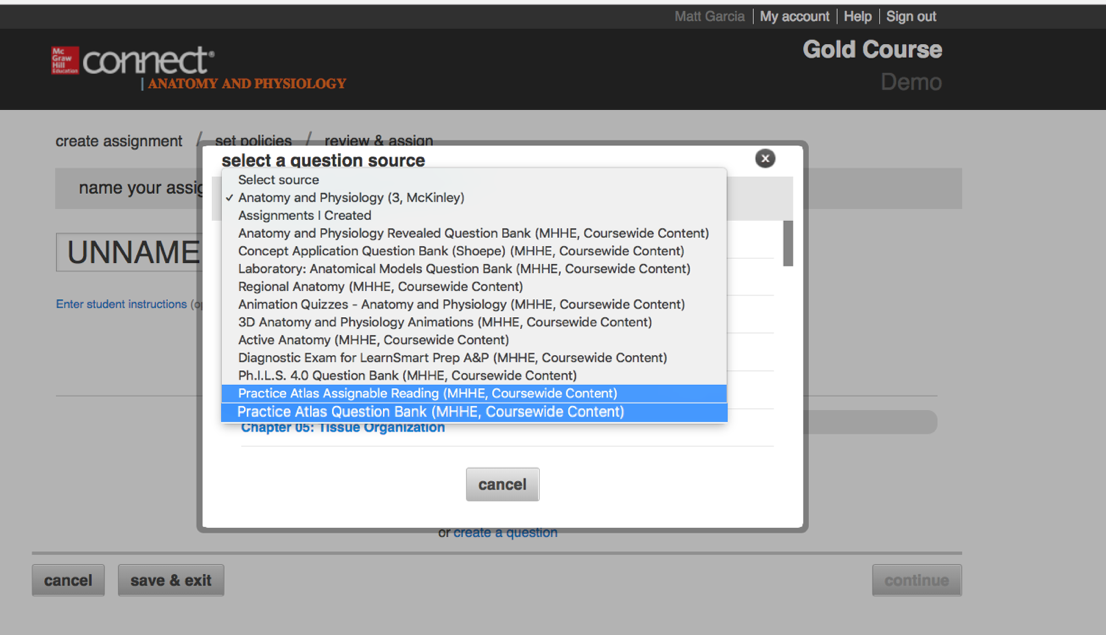Choose Diagnostic Exam for LearnSmart Prep A&P
Screen dimensions: 1106x635
click(474, 358)
